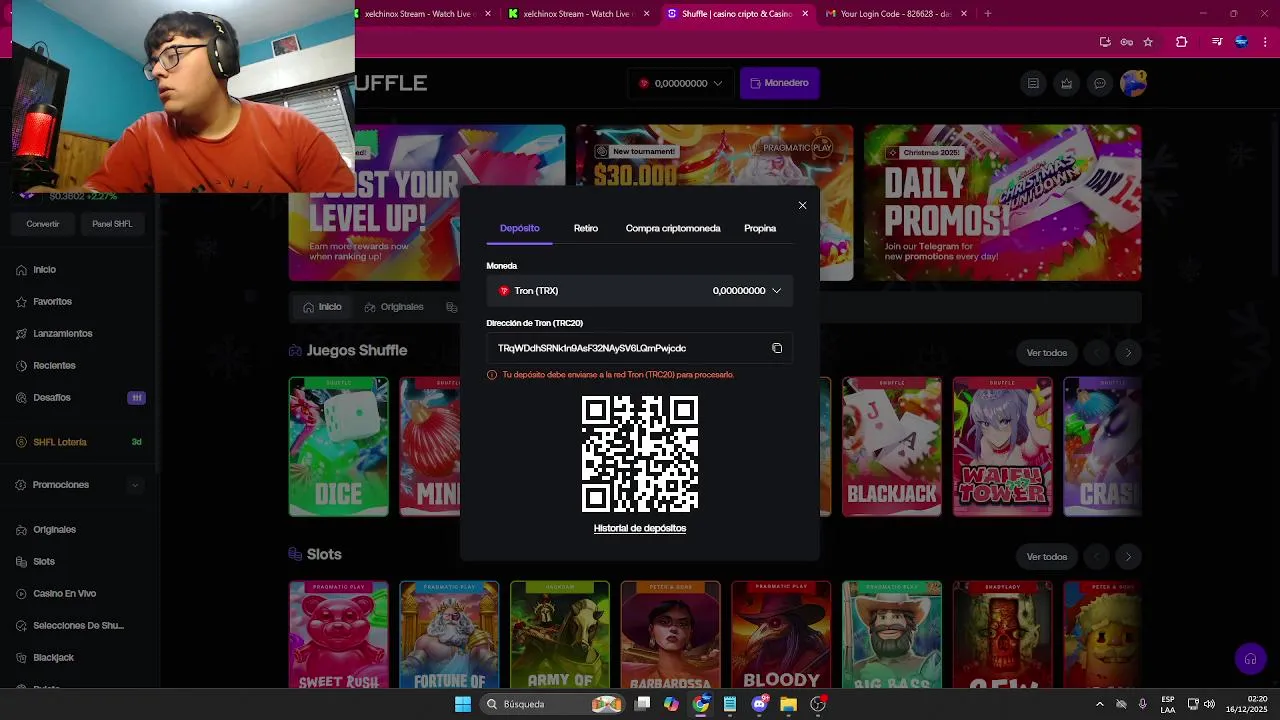This screenshot has height=720, width=1280.
Task: Open the Waifu Tower game thumbnail
Action: pyautogui.click(x=1002, y=447)
